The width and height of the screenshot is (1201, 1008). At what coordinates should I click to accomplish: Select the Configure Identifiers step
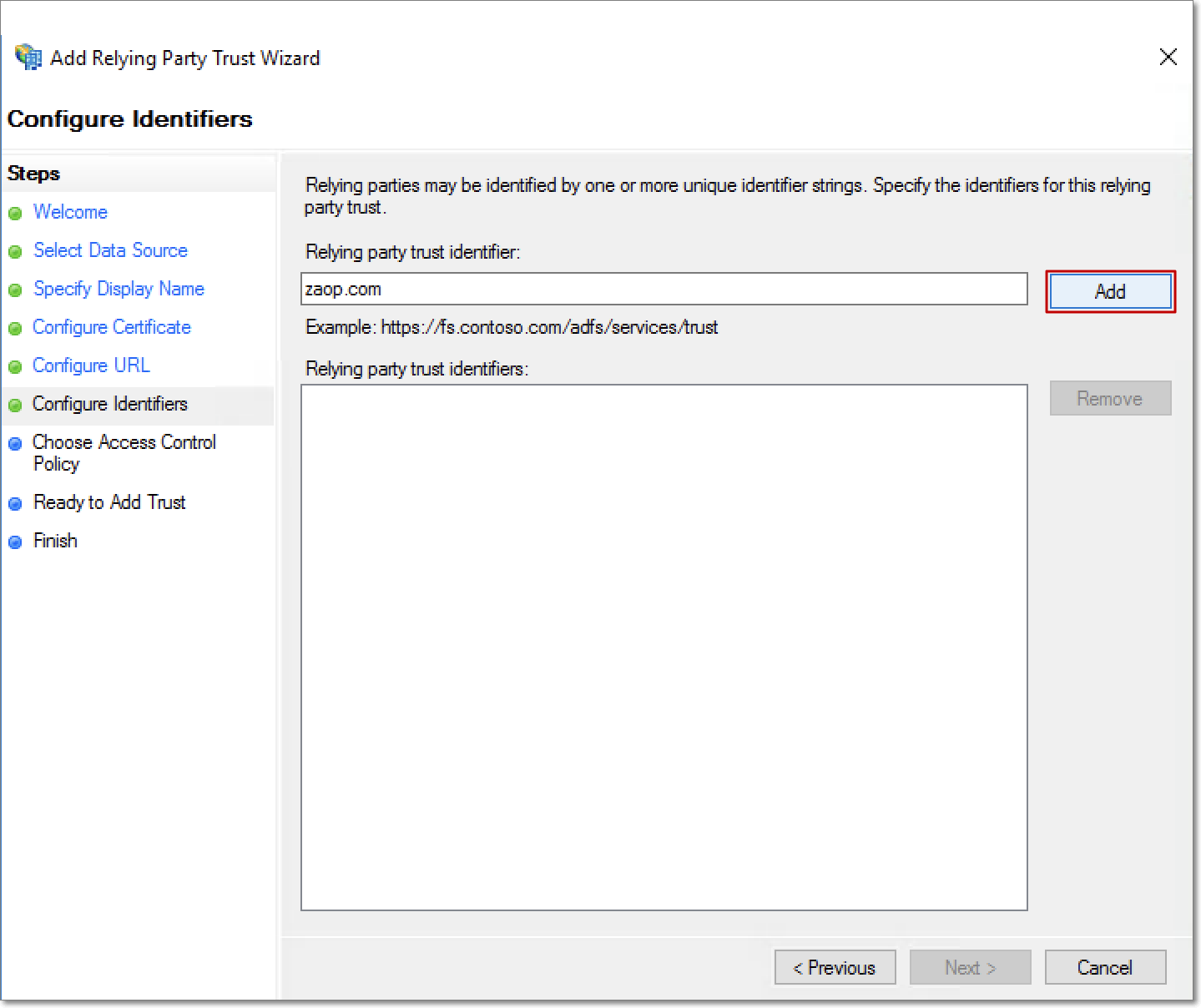pyautogui.click(x=110, y=404)
